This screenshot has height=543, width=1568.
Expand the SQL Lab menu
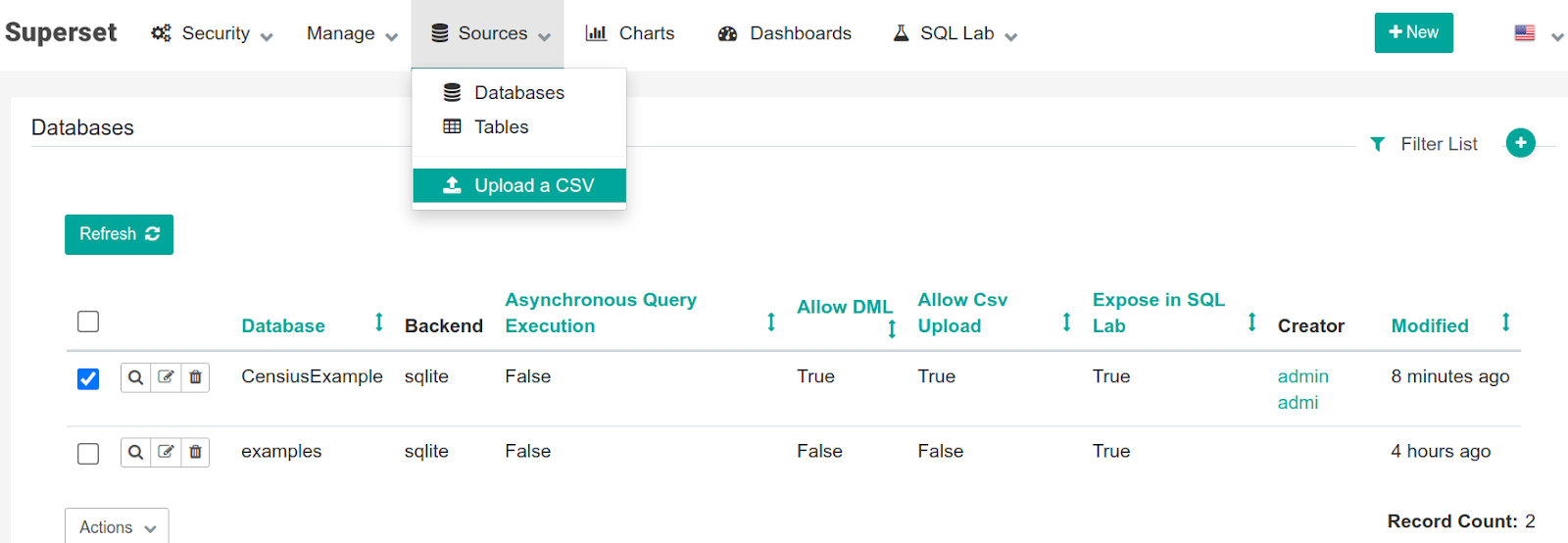(955, 33)
